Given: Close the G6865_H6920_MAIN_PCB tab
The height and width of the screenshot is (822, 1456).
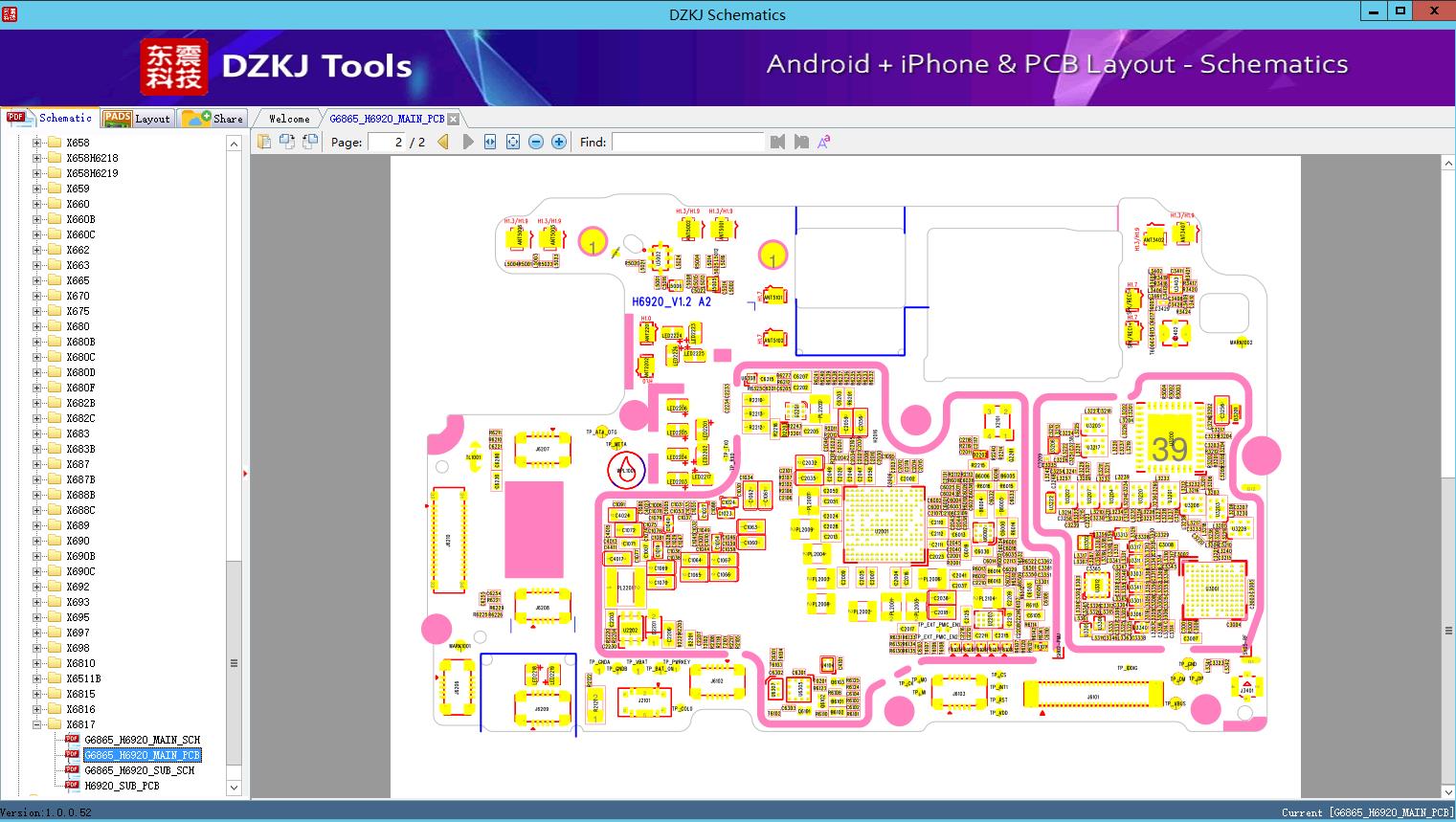Looking at the screenshot, I should tap(454, 119).
